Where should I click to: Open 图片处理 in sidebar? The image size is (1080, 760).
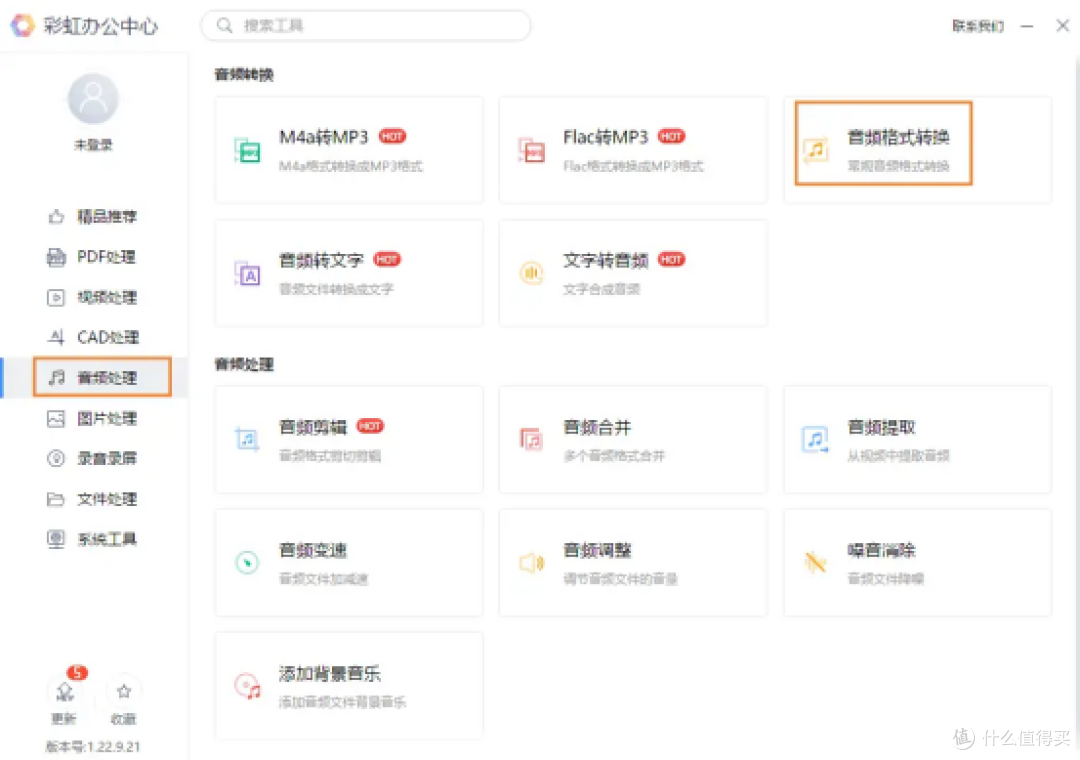pyautogui.click(x=93, y=418)
